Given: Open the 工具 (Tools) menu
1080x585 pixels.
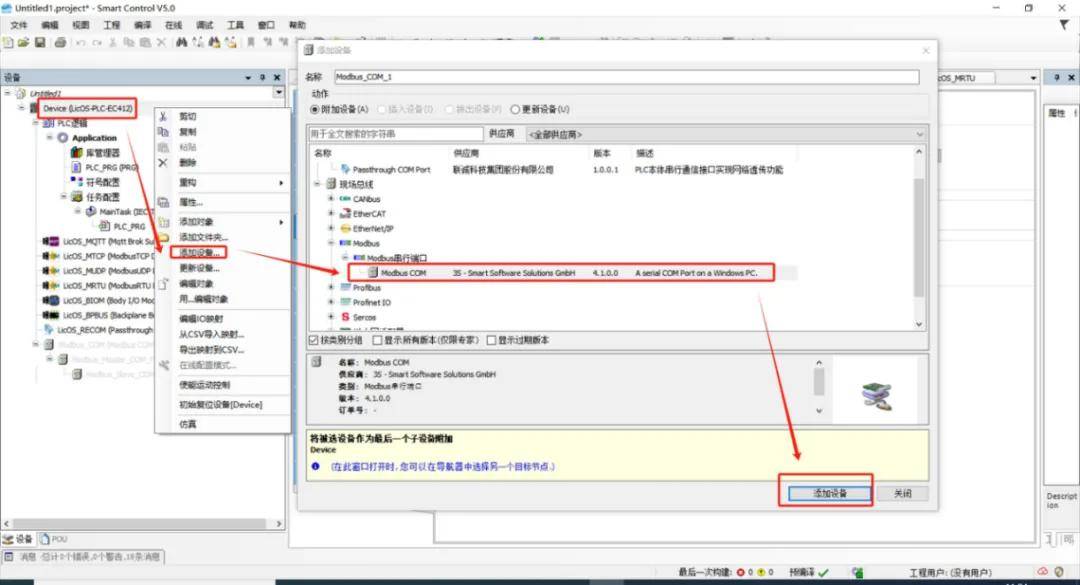Looking at the screenshot, I should (x=235, y=25).
